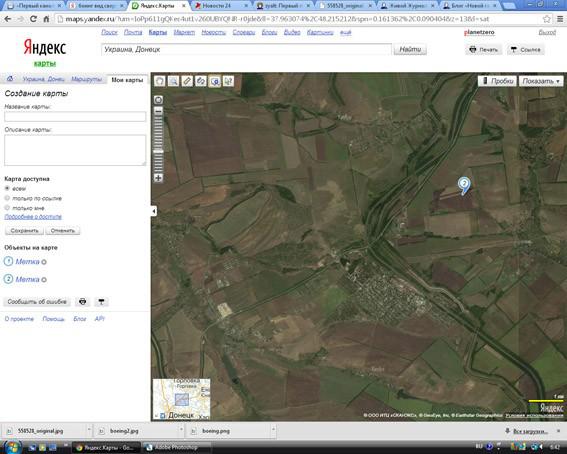Click the zoom in plus button
567x454 pixels.
158,177
